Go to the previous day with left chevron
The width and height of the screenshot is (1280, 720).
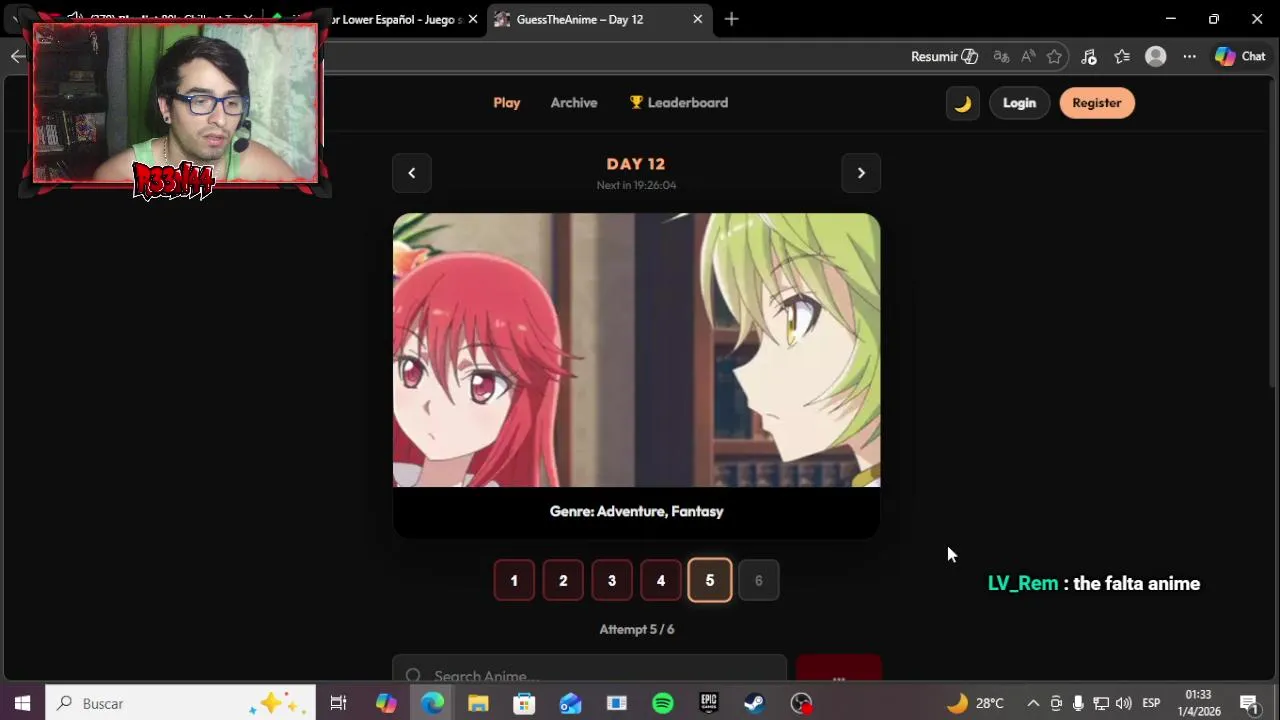pyautogui.click(x=411, y=173)
